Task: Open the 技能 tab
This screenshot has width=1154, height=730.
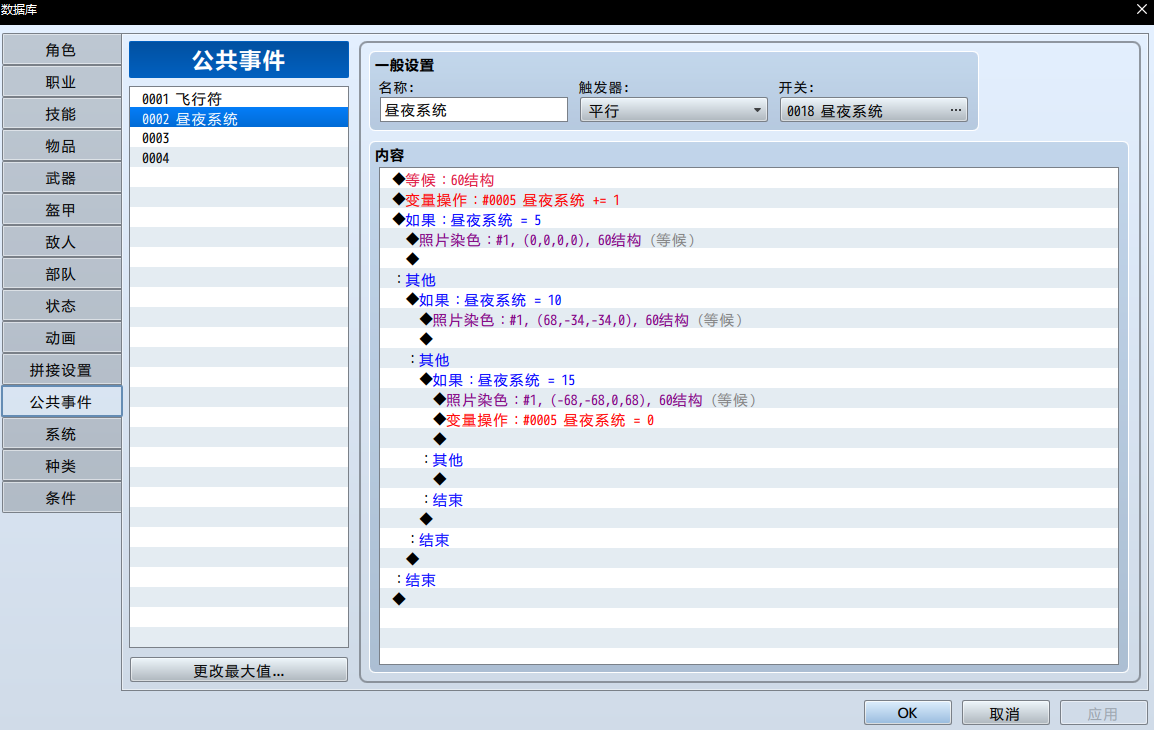Action: pos(61,114)
